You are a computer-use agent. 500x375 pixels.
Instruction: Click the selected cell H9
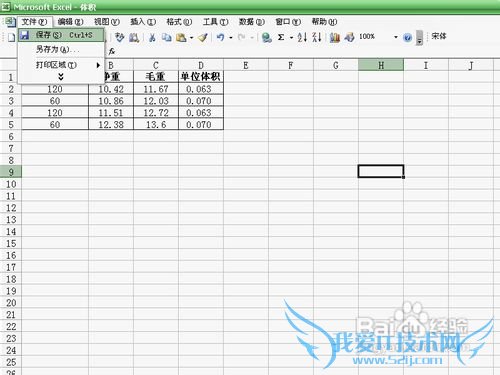coord(381,171)
